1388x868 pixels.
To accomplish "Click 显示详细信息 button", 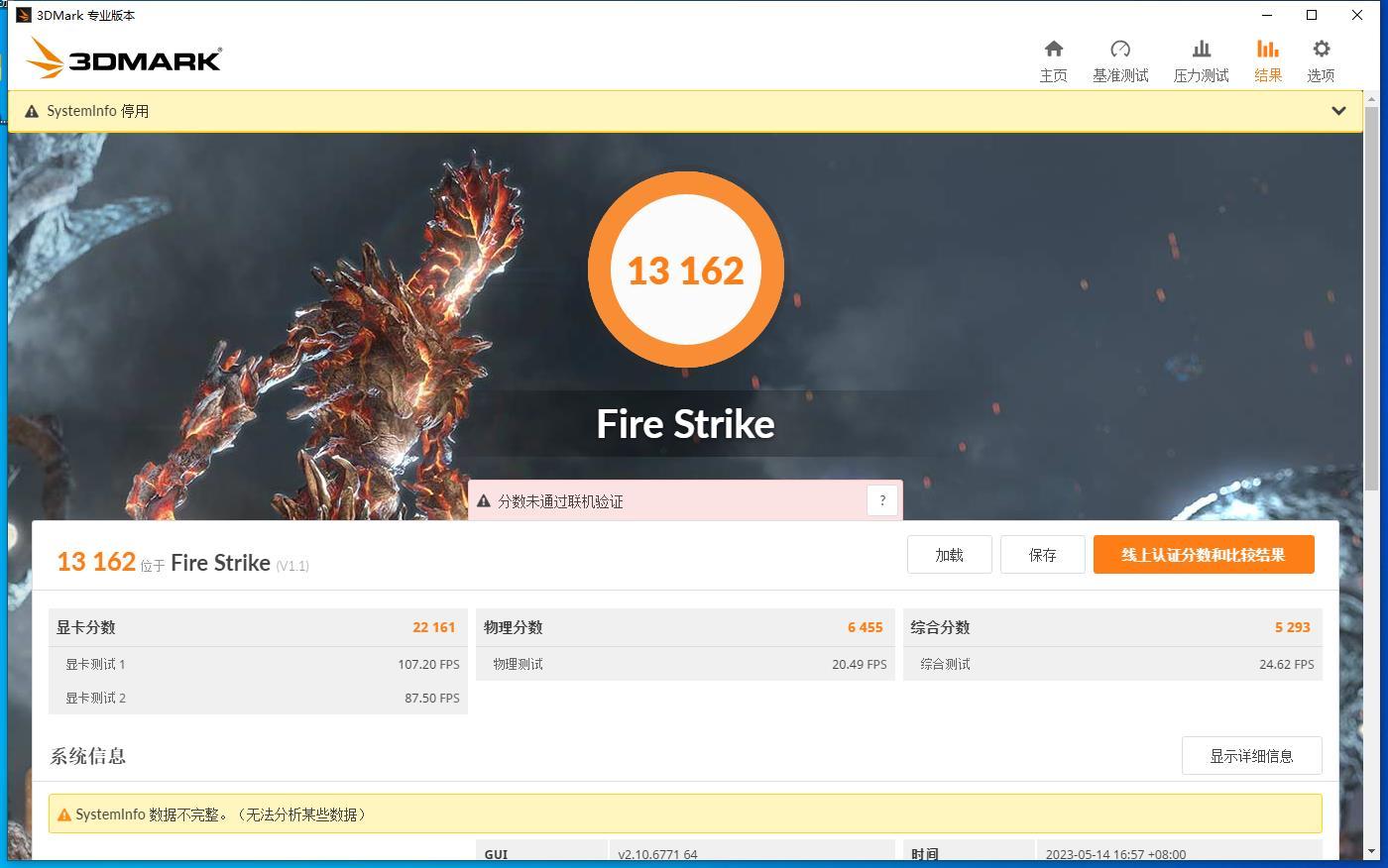I will (1251, 756).
